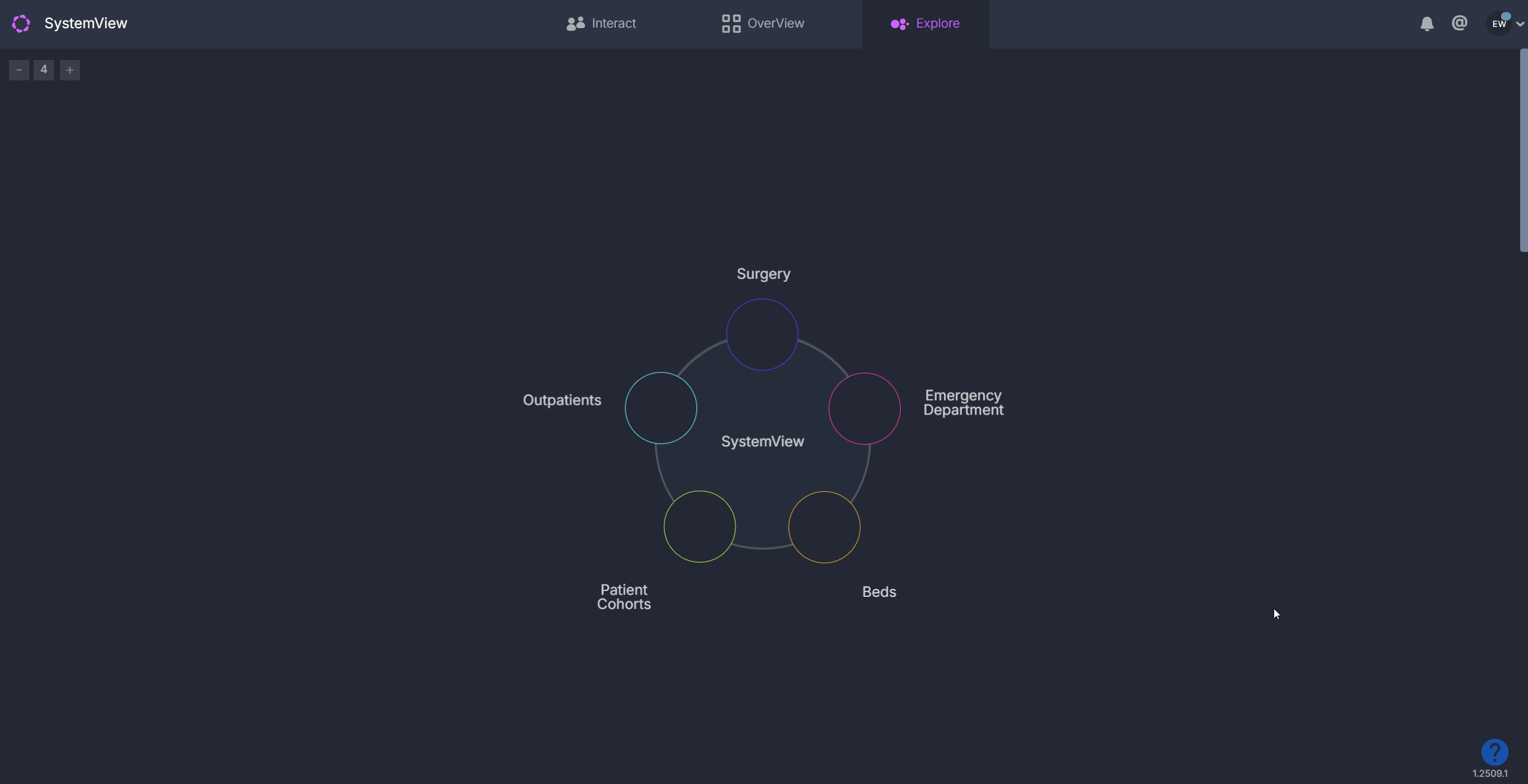
Task: Click the SystemView title text
Action: [86, 23]
